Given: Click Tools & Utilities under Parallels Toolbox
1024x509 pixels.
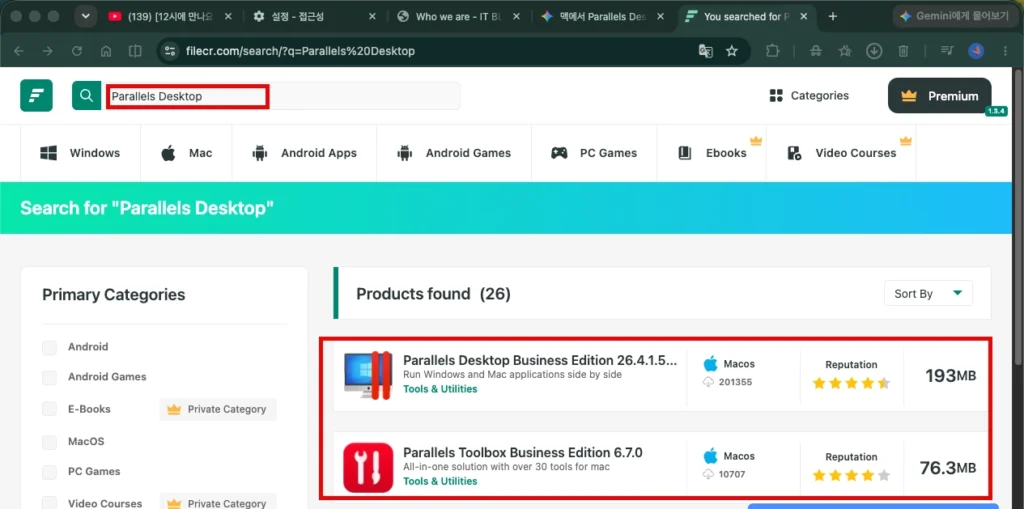Looking at the screenshot, I should tap(440, 481).
